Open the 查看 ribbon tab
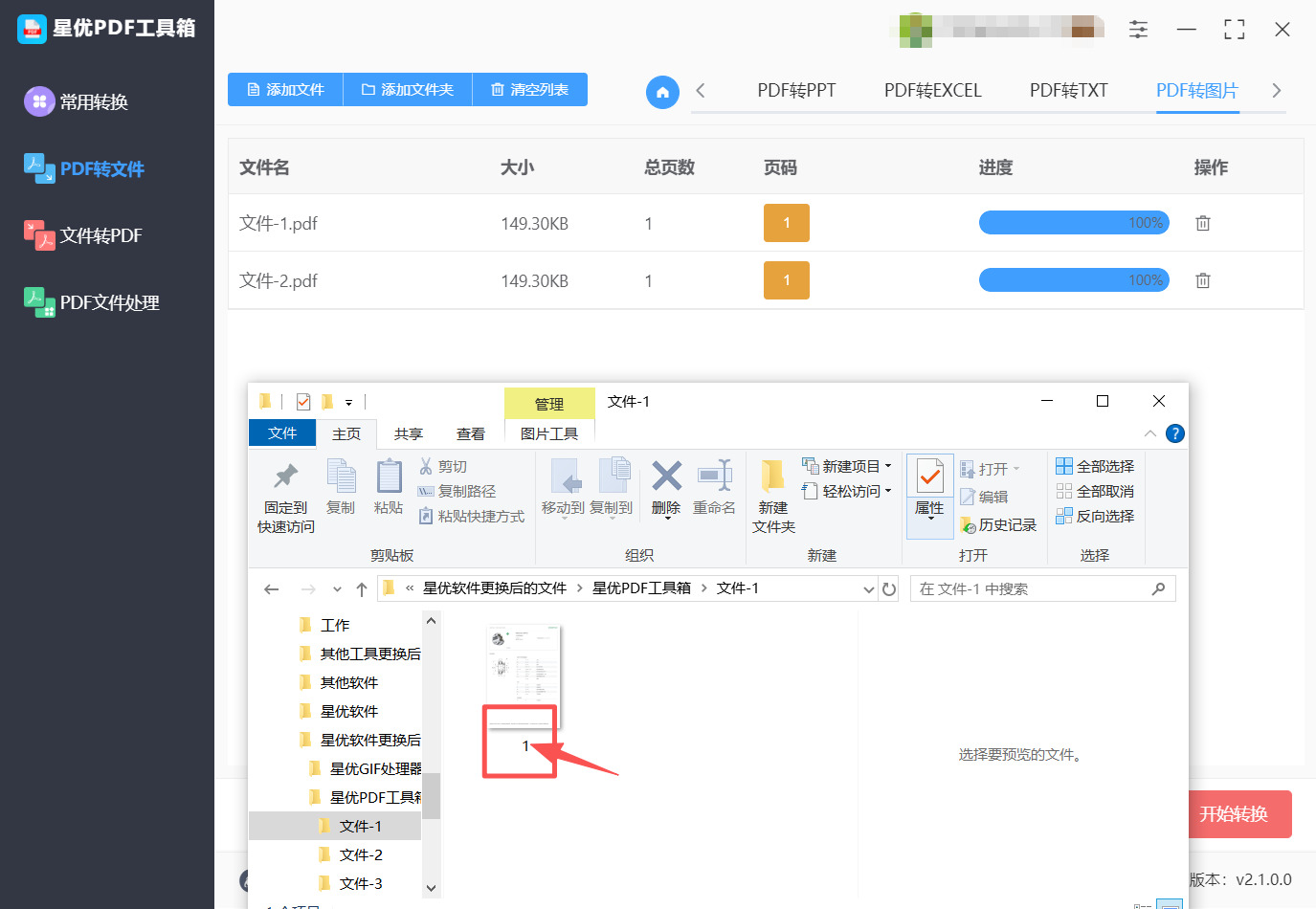This screenshot has width=1316, height=909. click(470, 434)
